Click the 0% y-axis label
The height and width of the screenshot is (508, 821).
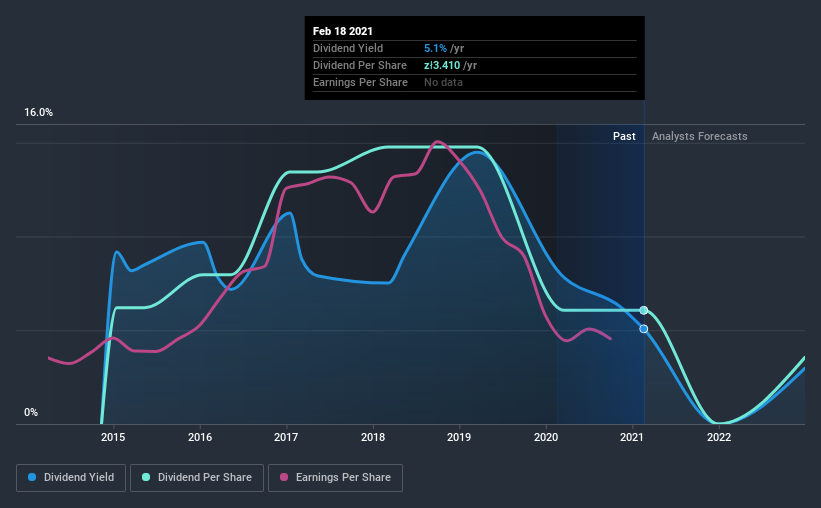(31, 413)
